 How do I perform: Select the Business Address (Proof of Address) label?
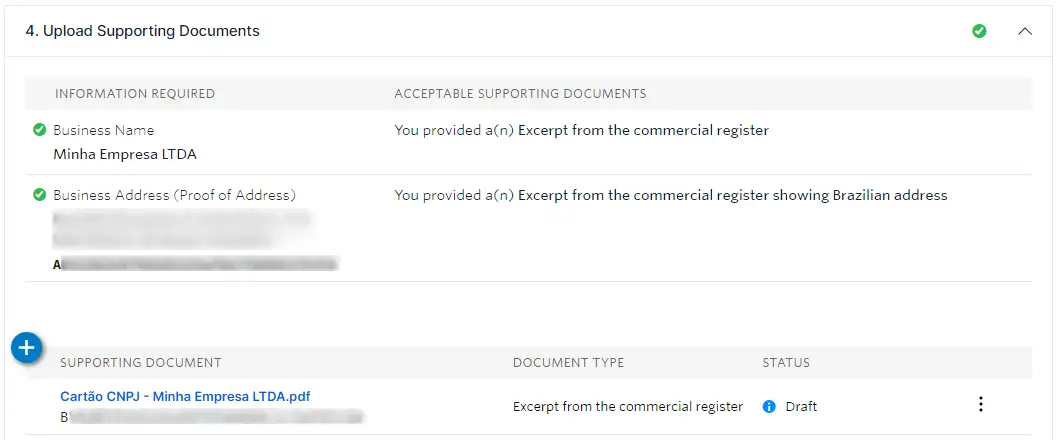tap(174, 195)
